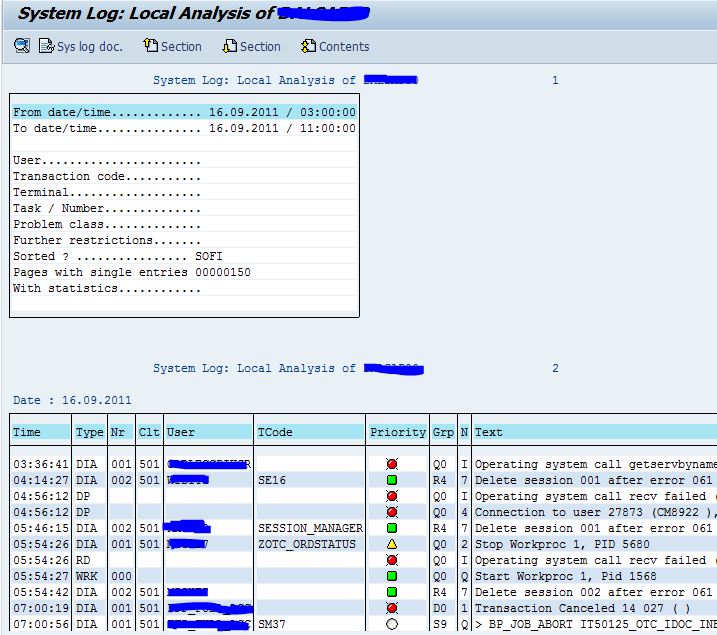717x635 pixels.
Task: Select the Grp column header
Action: click(443, 432)
